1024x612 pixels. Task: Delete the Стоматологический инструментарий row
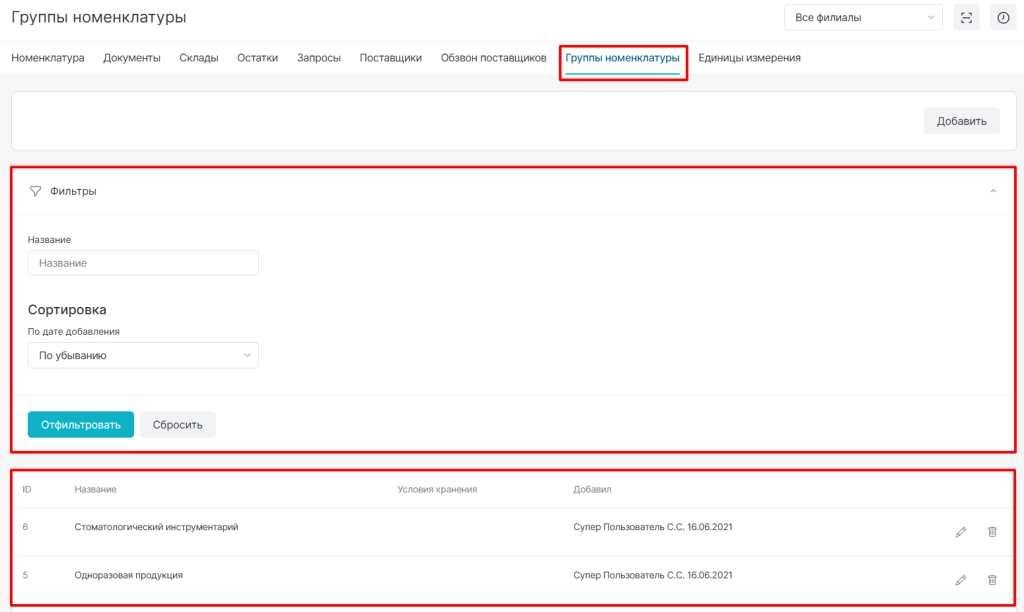pos(992,532)
